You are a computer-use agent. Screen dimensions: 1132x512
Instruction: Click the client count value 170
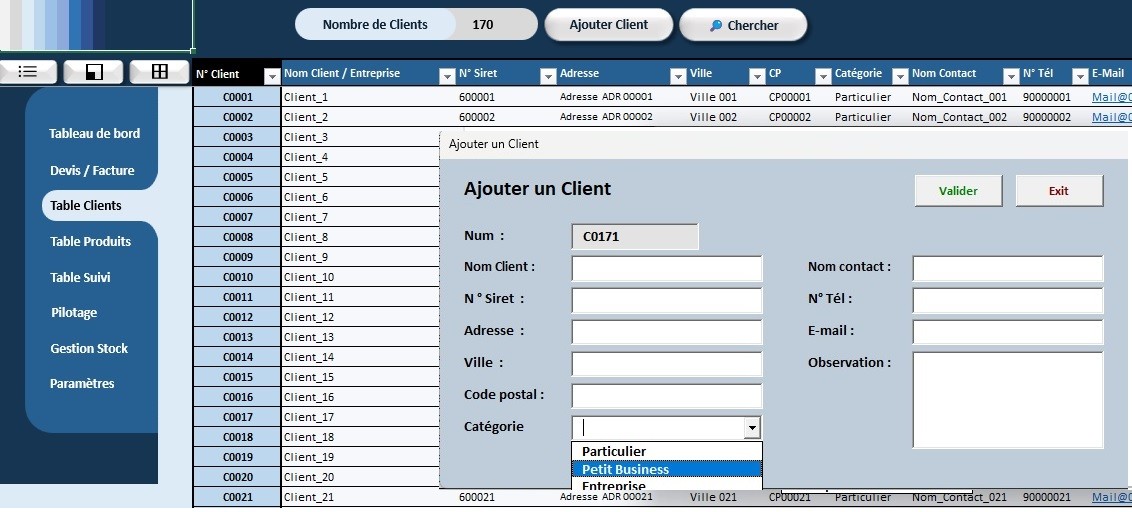tap(483, 25)
